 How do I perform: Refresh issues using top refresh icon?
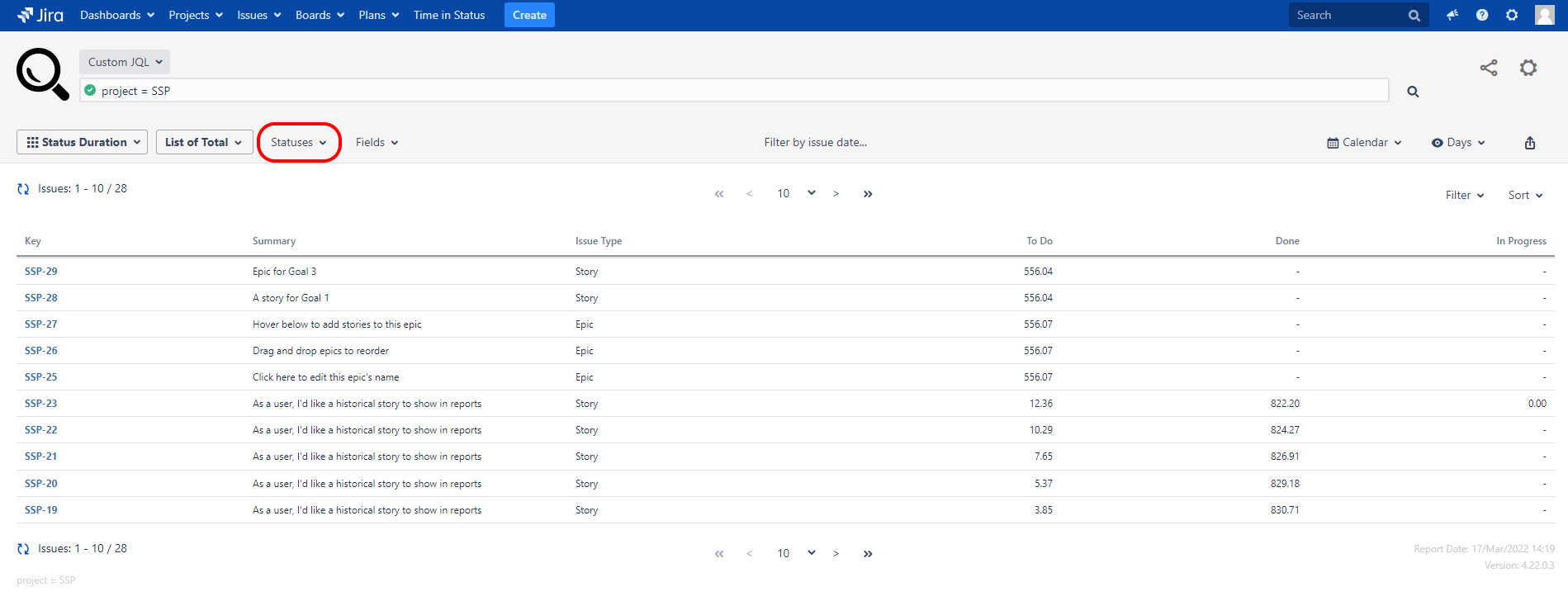(x=23, y=189)
